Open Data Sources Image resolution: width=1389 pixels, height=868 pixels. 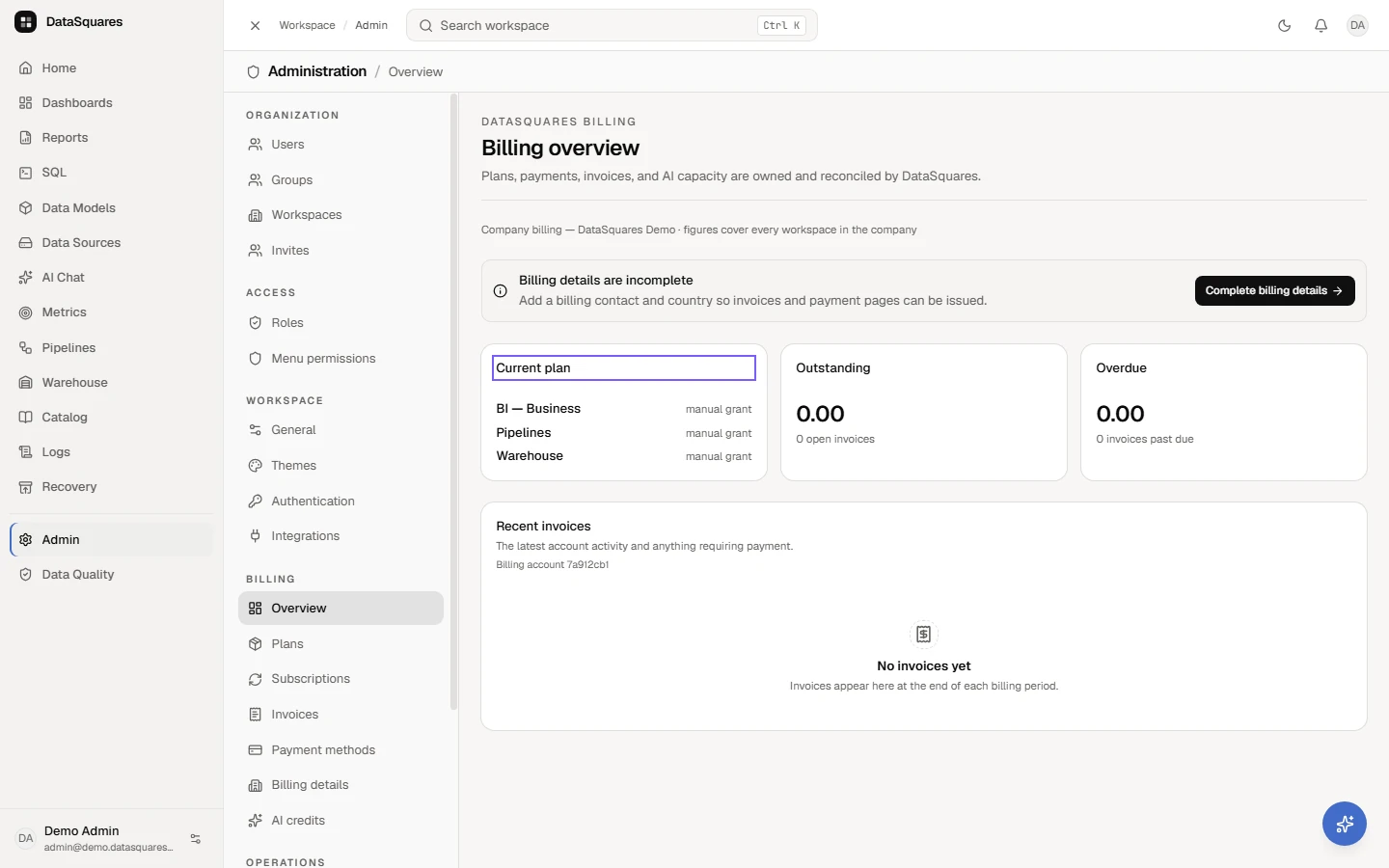[x=111, y=243]
